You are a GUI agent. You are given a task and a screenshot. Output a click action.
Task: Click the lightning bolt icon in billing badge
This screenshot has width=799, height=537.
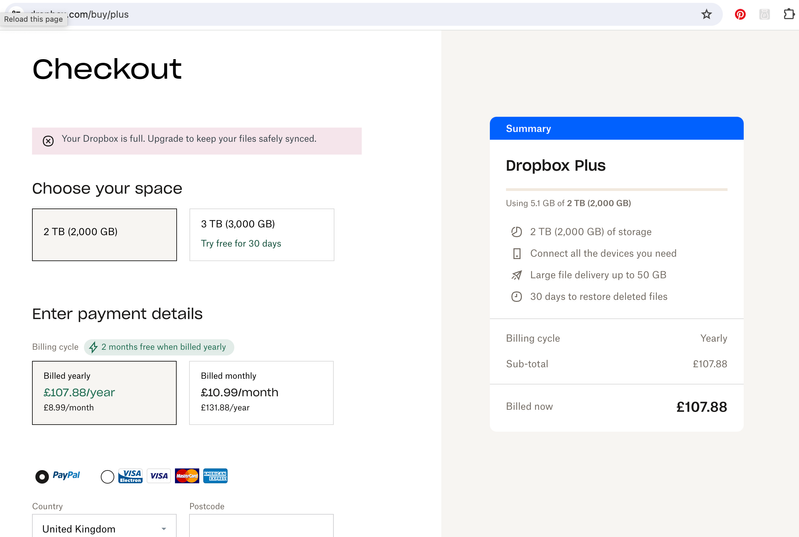click(93, 347)
